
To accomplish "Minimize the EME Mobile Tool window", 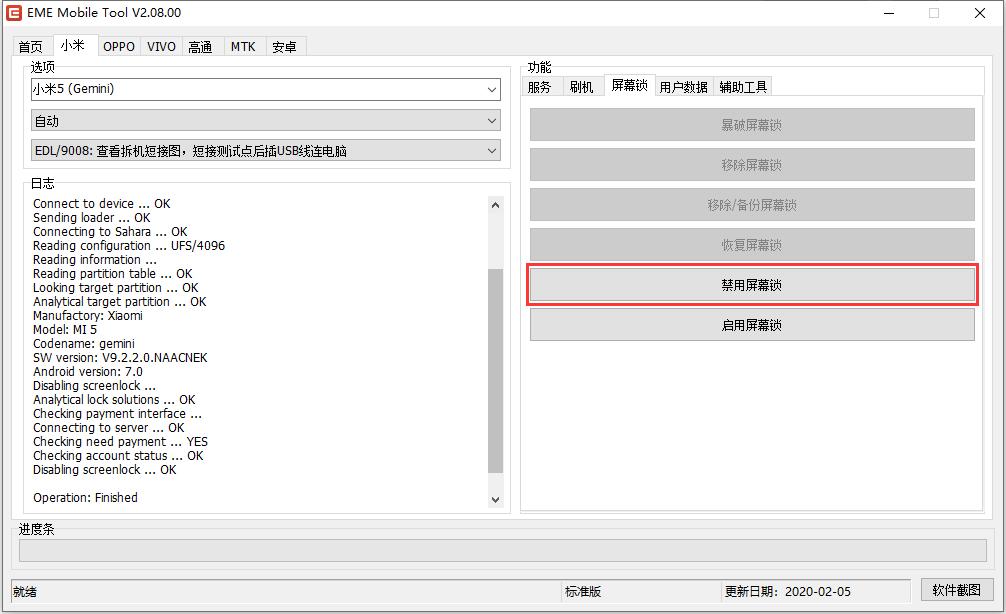I will [889, 13].
